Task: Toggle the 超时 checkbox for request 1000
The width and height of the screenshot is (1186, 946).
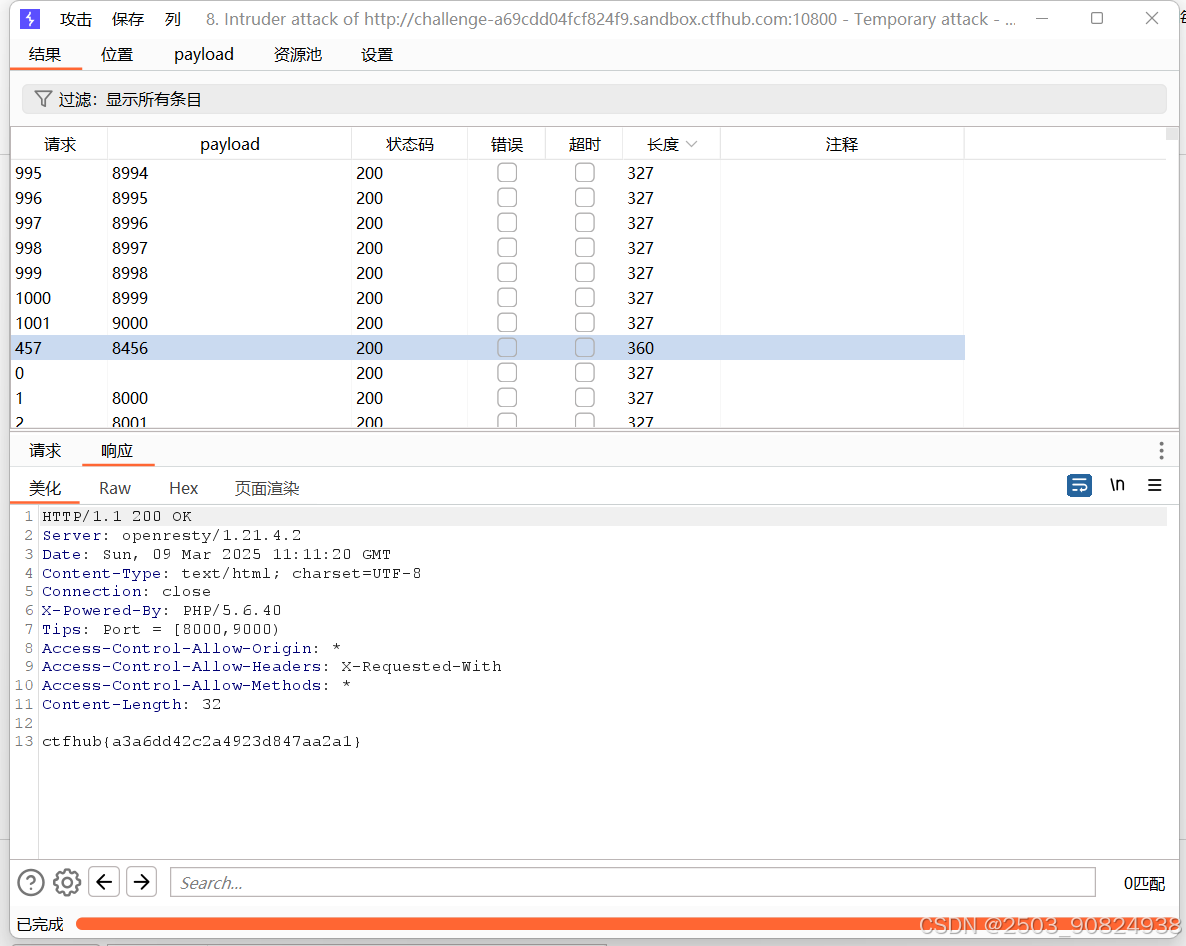Action: coord(584,297)
